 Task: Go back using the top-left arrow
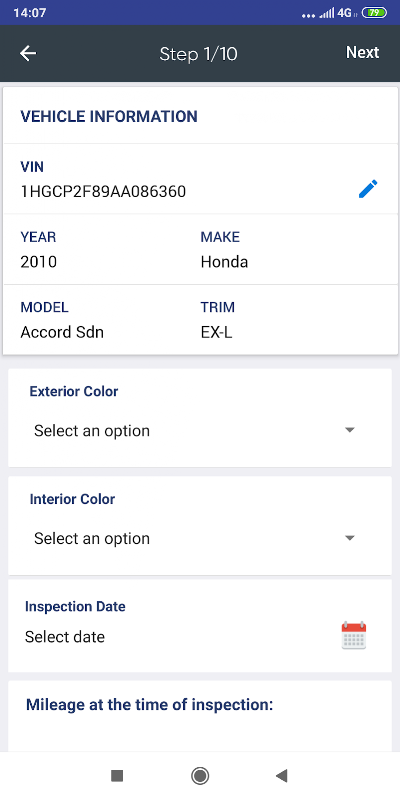(x=28, y=53)
